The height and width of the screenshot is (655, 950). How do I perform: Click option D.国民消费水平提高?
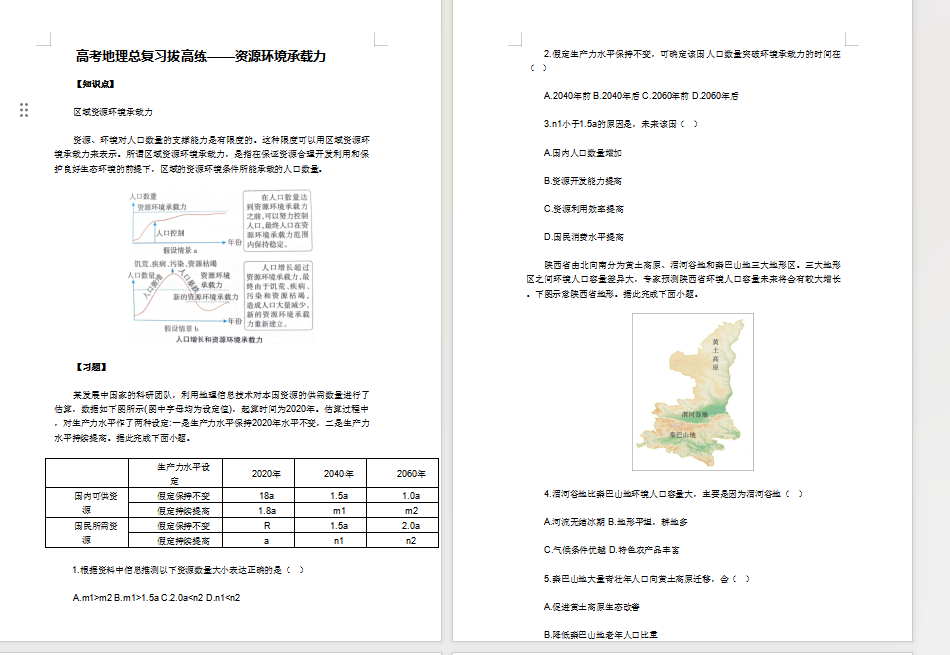pyautogui.click(x=583, y=236)
